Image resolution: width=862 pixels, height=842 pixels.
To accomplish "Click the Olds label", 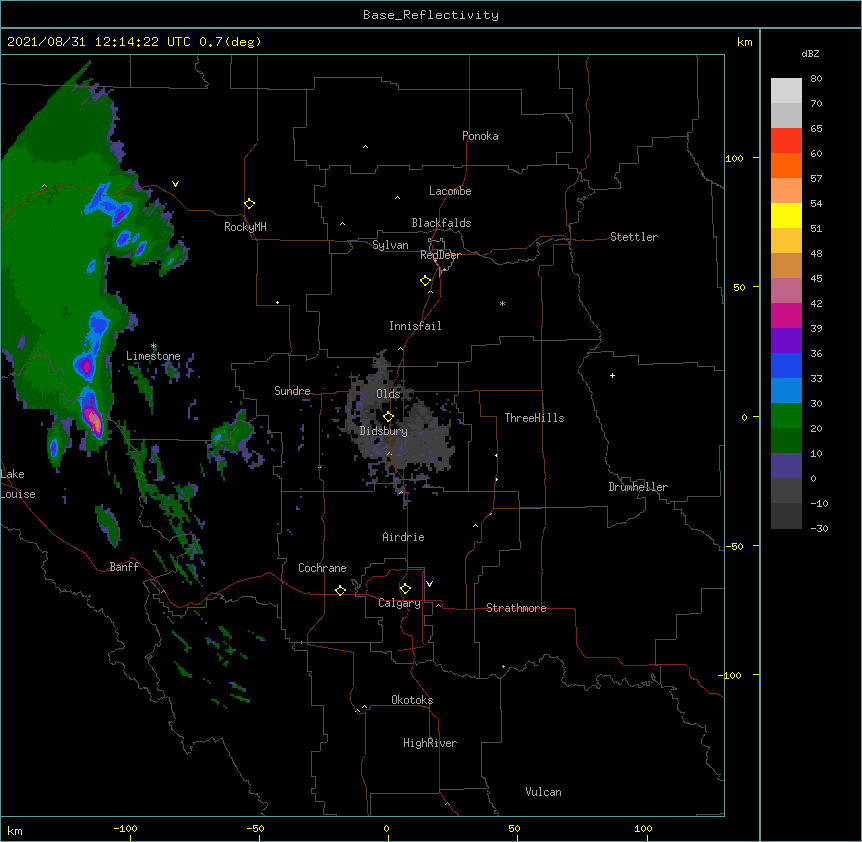I will (388, 394).
